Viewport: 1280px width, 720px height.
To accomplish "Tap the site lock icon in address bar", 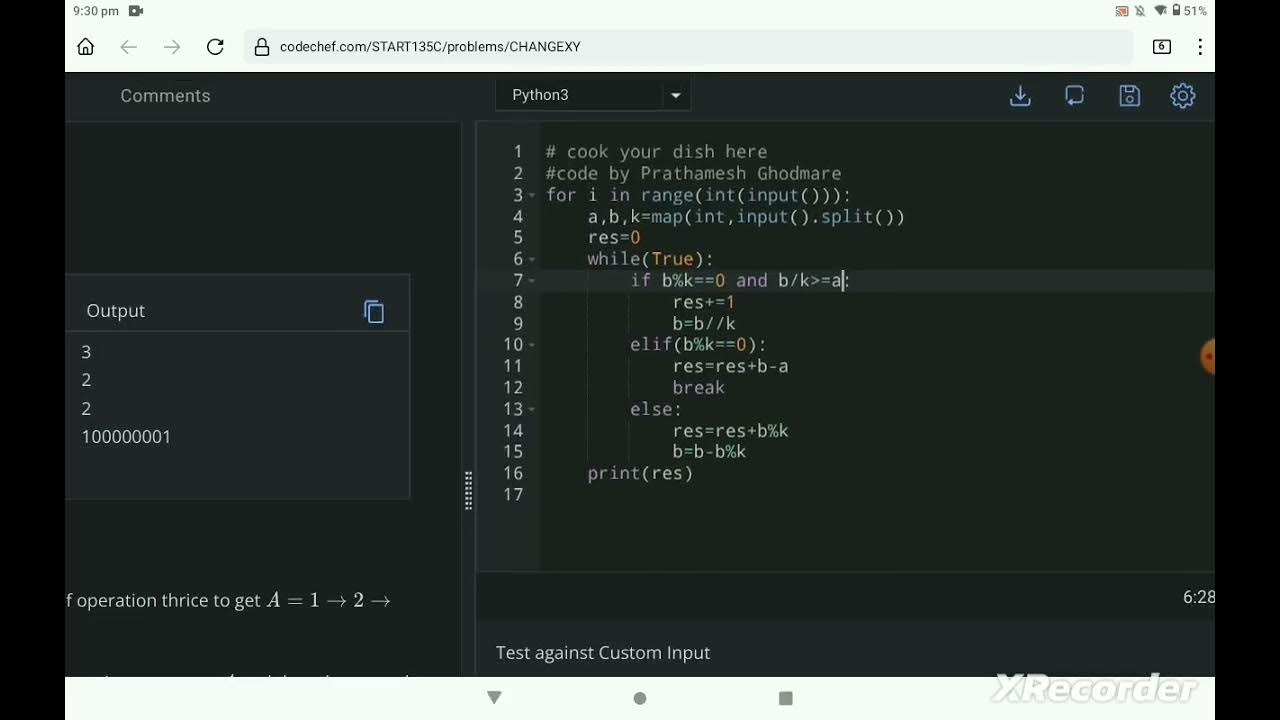I will pos(262,47).
